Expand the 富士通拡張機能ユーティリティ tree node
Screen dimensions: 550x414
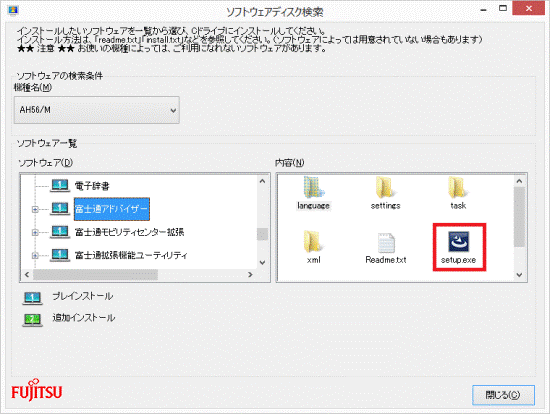(x=35, y=255)
